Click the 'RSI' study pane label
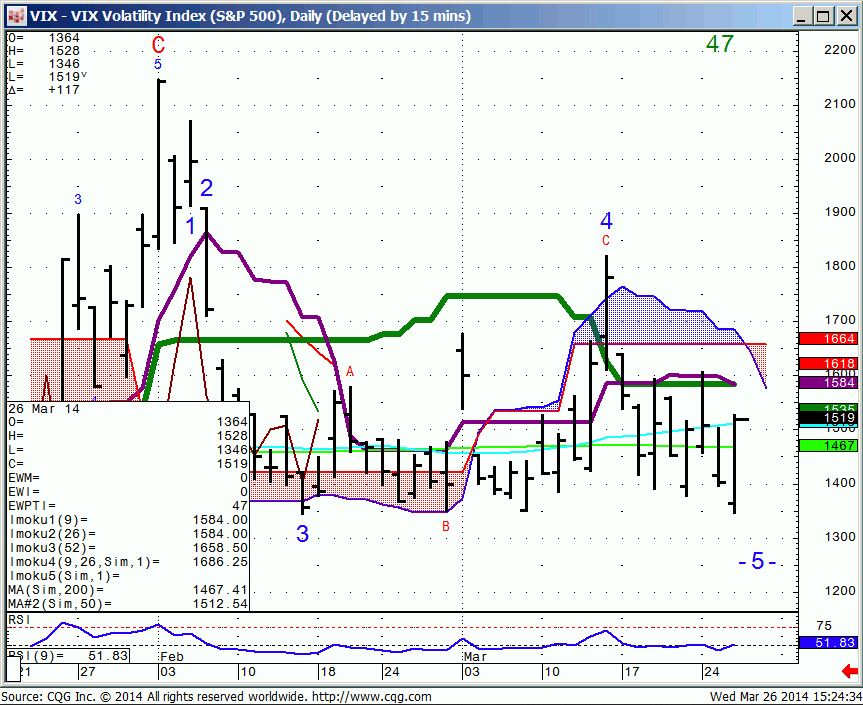Viewport: 863px width, 705px height. 20,620
